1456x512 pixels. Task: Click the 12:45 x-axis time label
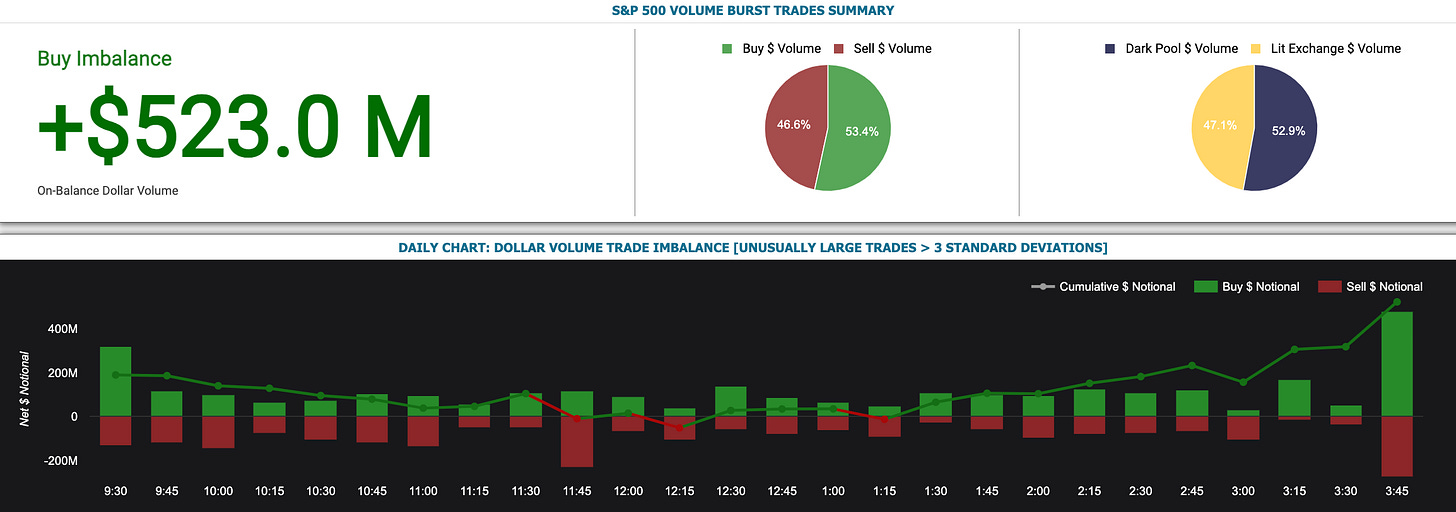(782, 491)
